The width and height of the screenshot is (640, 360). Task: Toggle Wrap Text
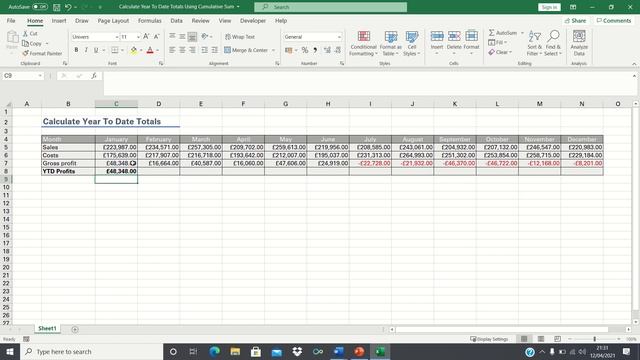click(240, 37)
